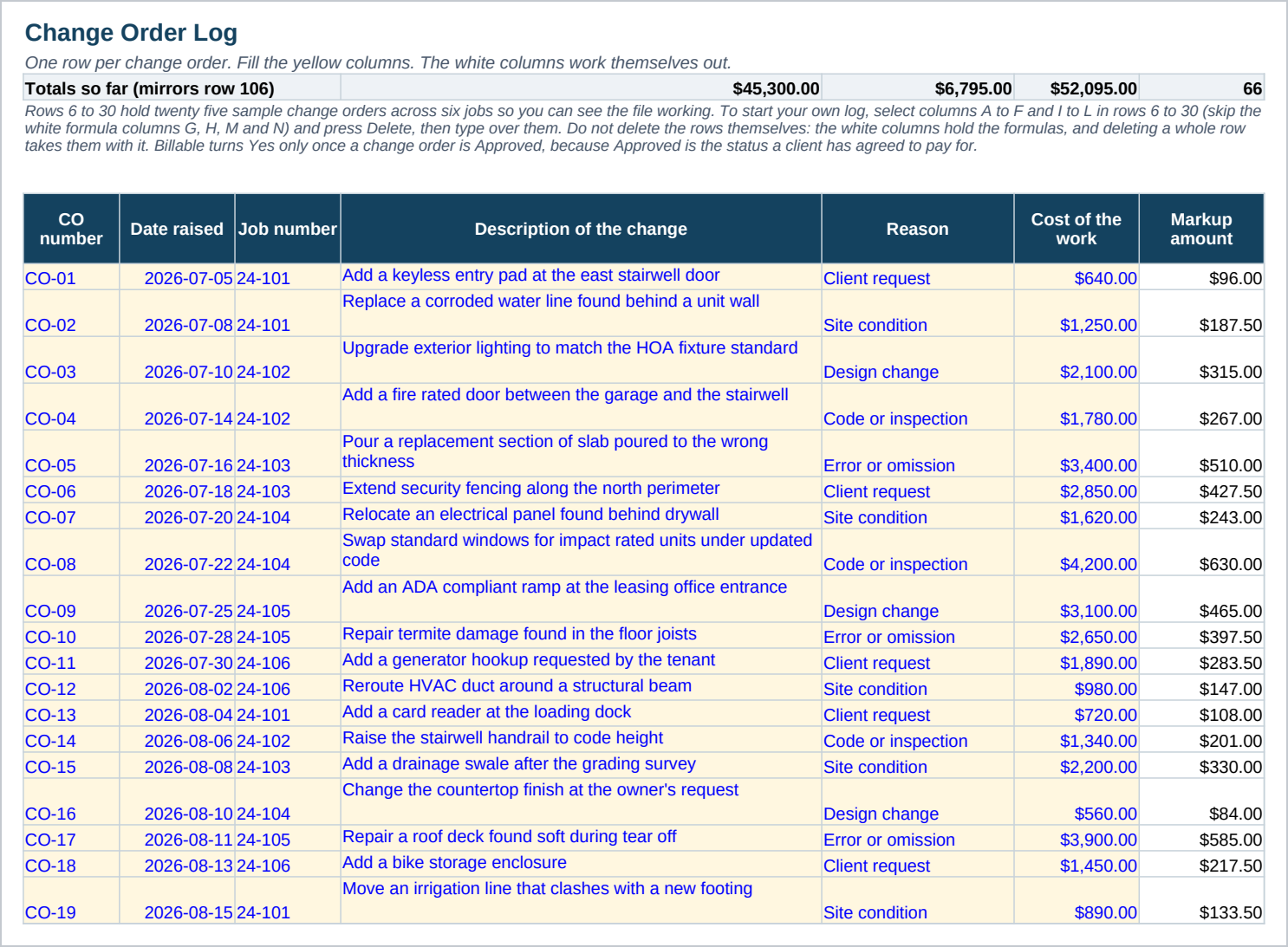Select "Add a fire rated door" description cell
The width and height of the screenshot is (1288, 947).
tap(581, 407)
